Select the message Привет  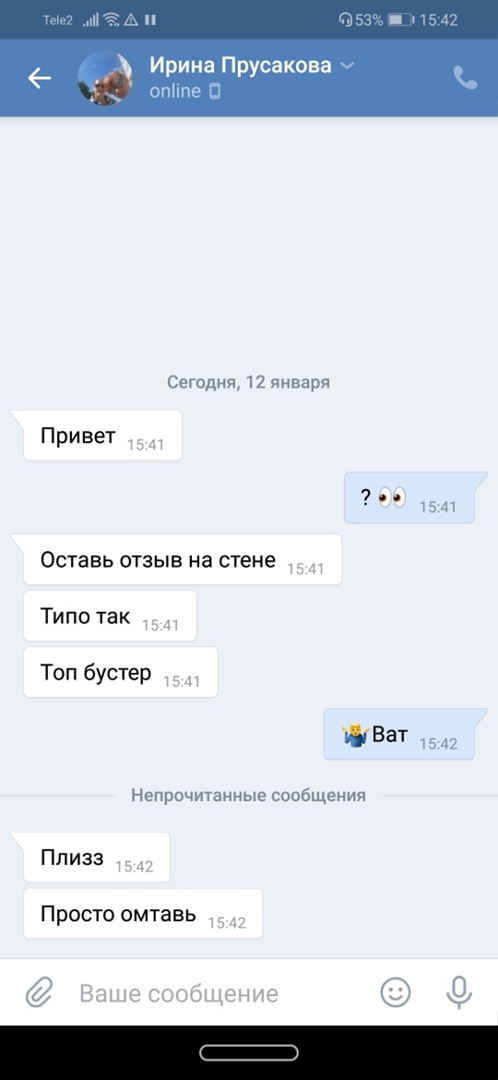(x=103, y=435)
